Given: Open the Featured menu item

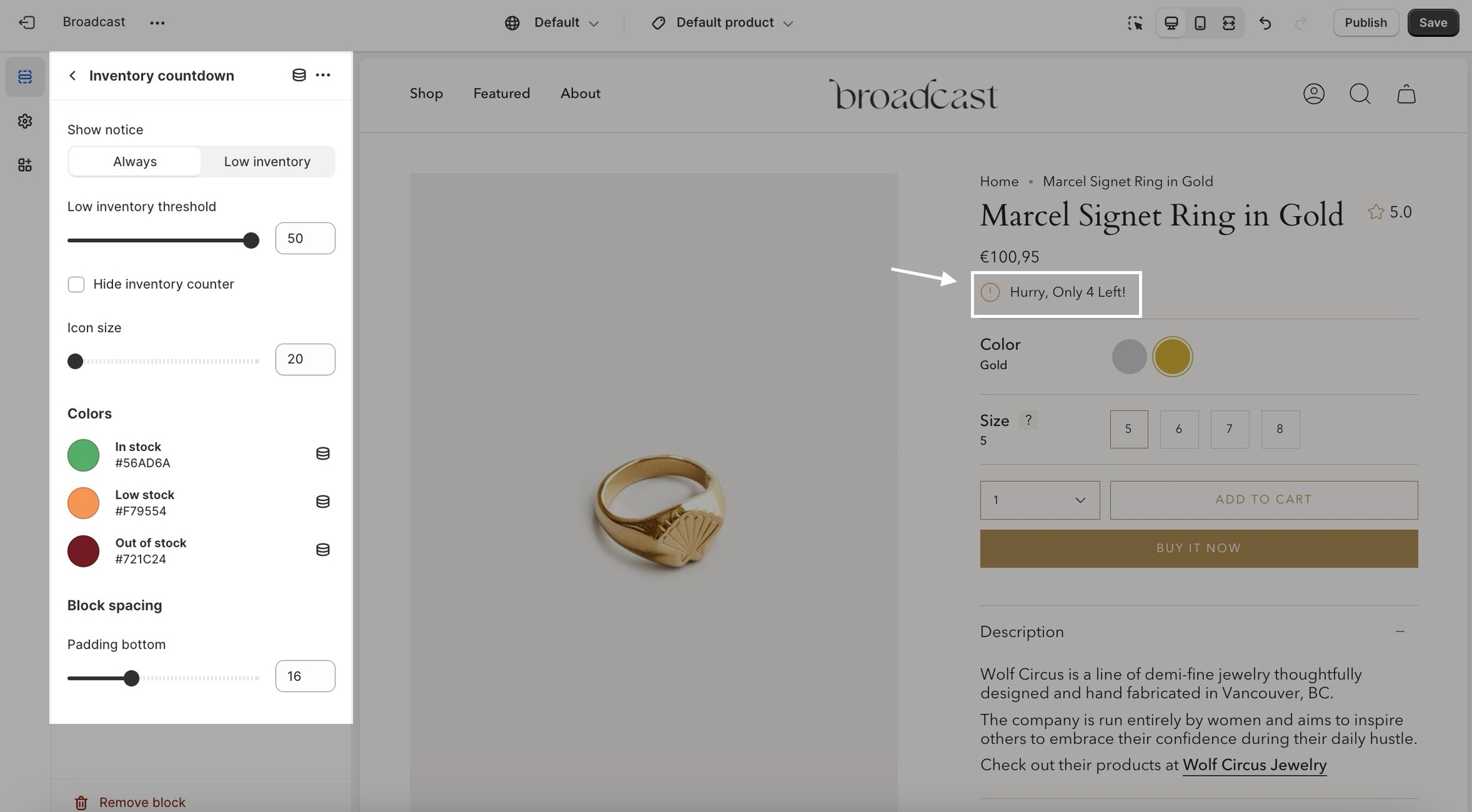Looking at the screenshot, I should point(502,93).
